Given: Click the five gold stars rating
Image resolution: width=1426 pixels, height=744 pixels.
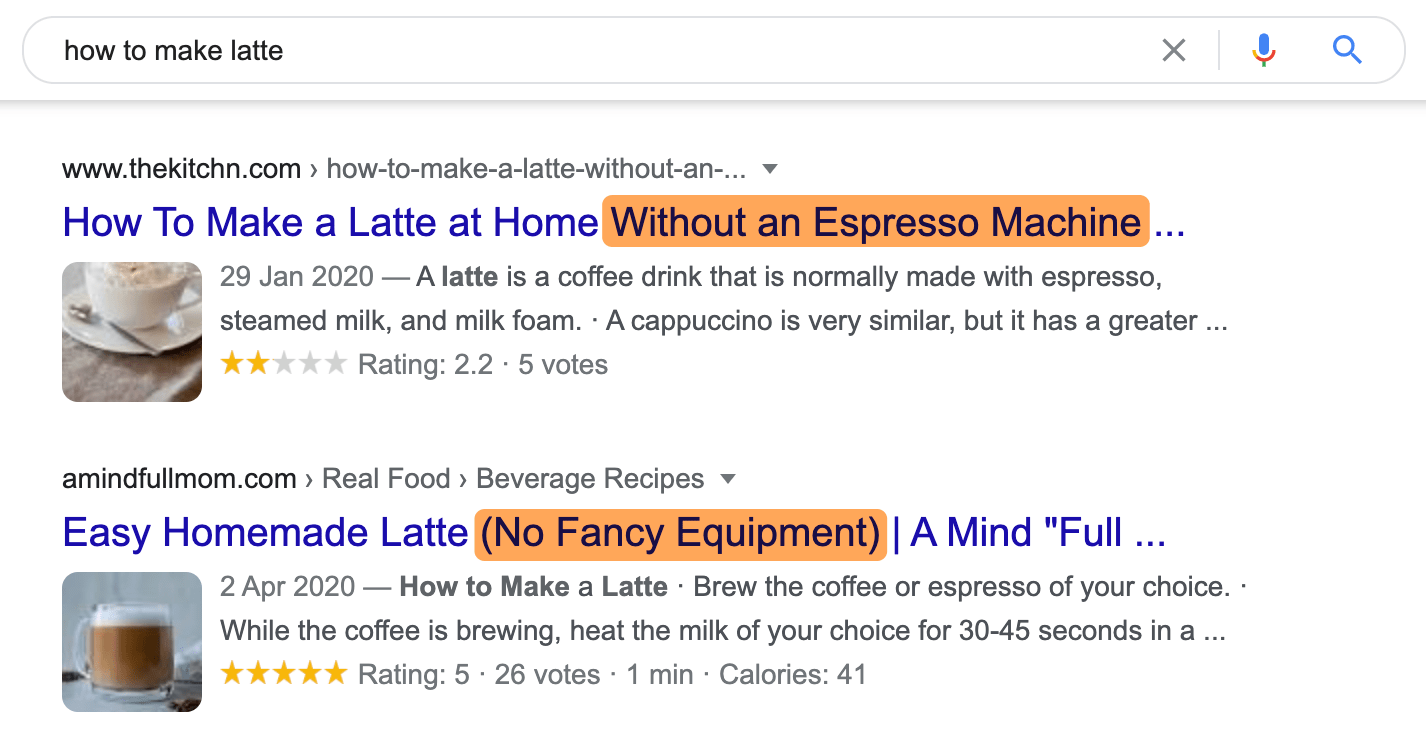Looking at the screenshot, I should coord(284,674).
